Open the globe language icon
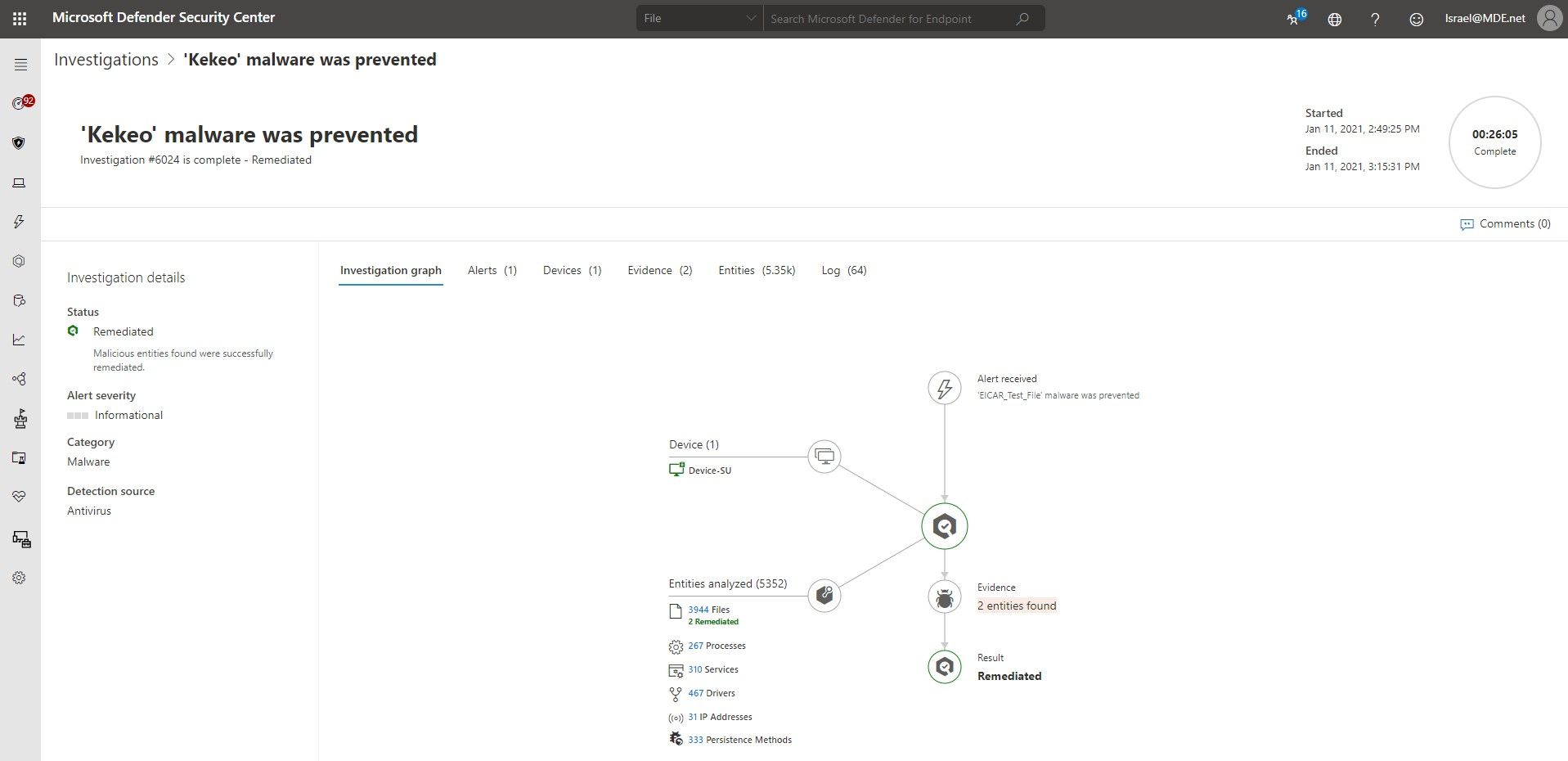1568x761 pixels. point(1335,19)
